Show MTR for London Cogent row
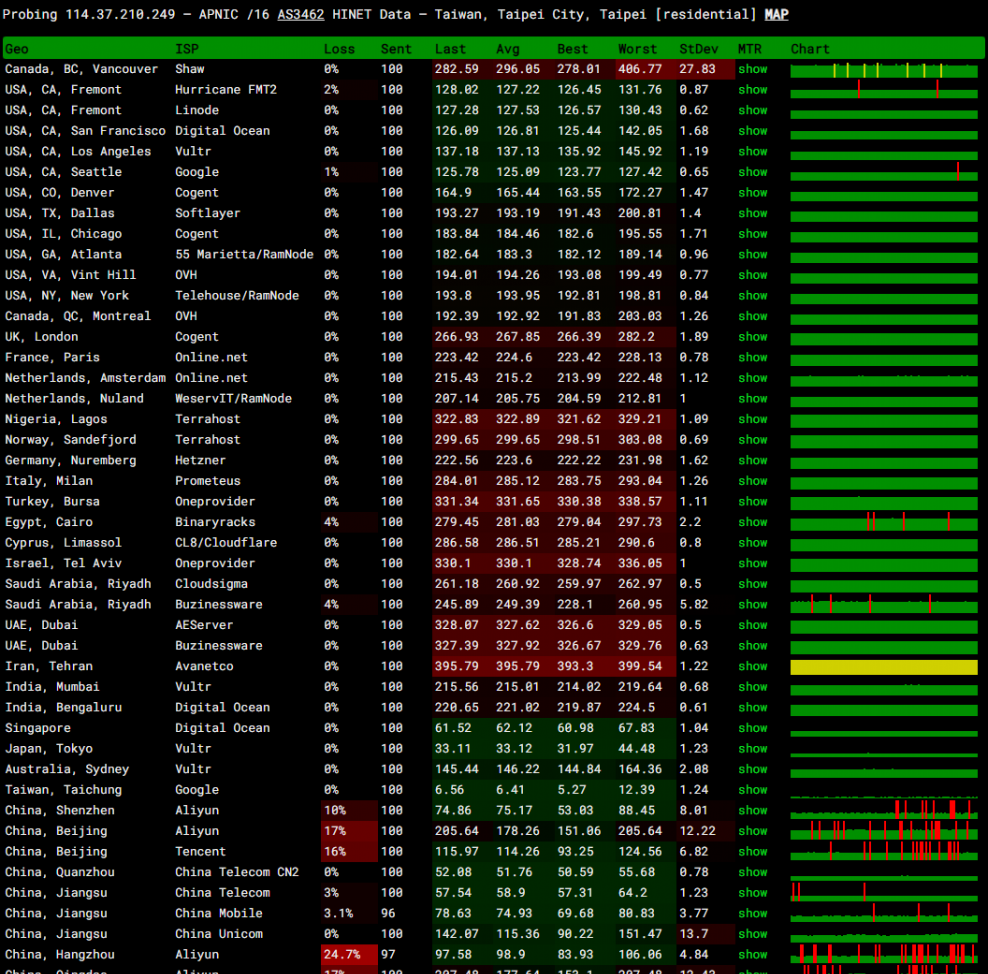The height and width of the screenshot is (974, 988). 752,337
